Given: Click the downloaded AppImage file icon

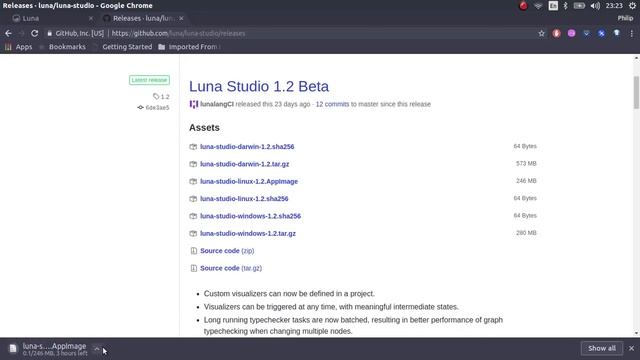Looking at the screenshot, I should coord(13,349).
